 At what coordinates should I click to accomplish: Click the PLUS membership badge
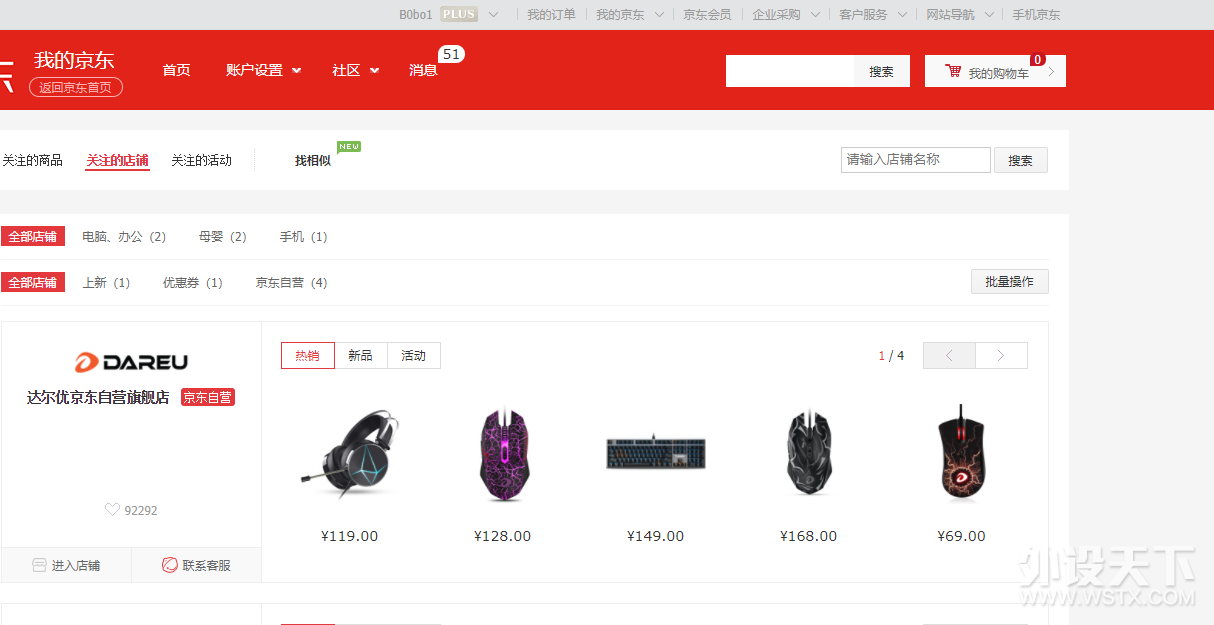(459, 14)
